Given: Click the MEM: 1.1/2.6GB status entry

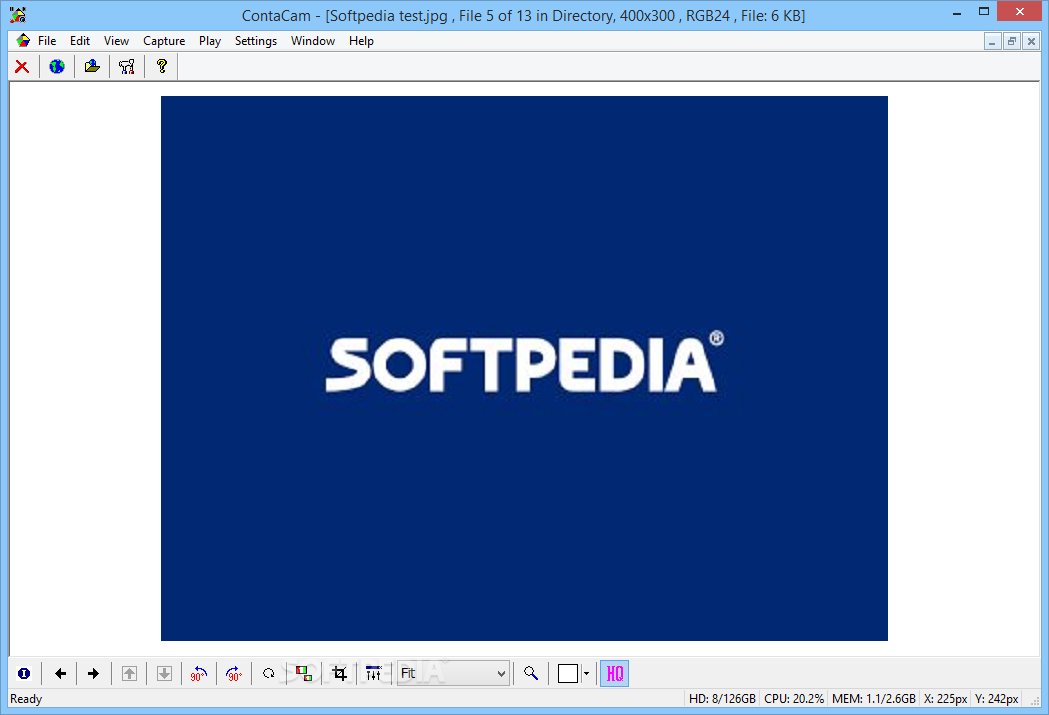Looking at the screenshot, I should click(x=874, y=699).
